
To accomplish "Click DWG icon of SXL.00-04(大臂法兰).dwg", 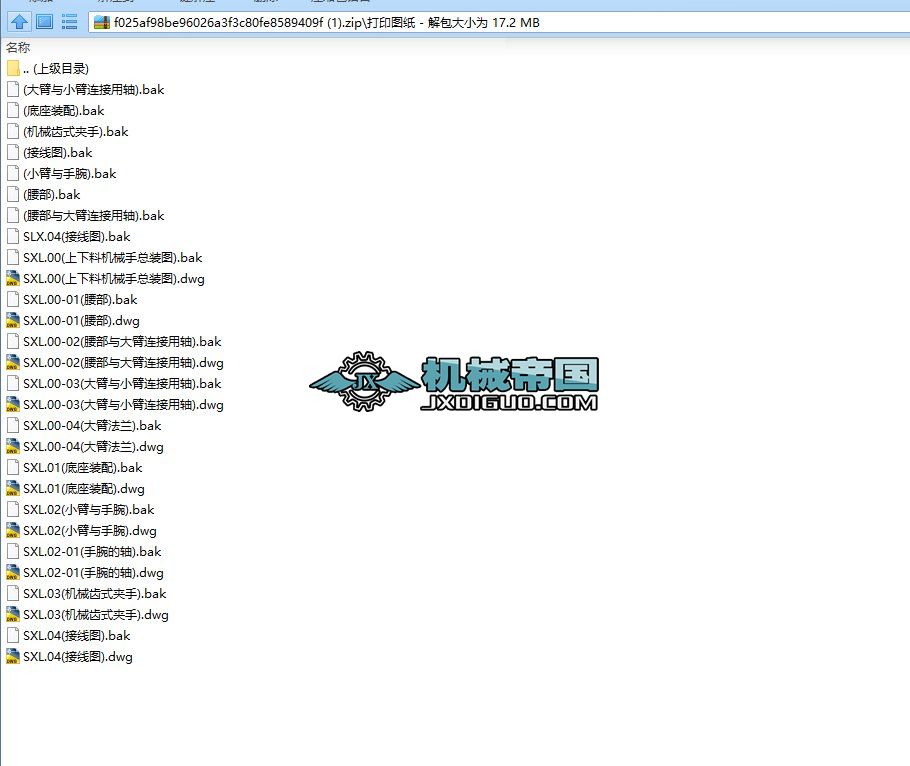I will pyautogui.click(x=13, y=446).
